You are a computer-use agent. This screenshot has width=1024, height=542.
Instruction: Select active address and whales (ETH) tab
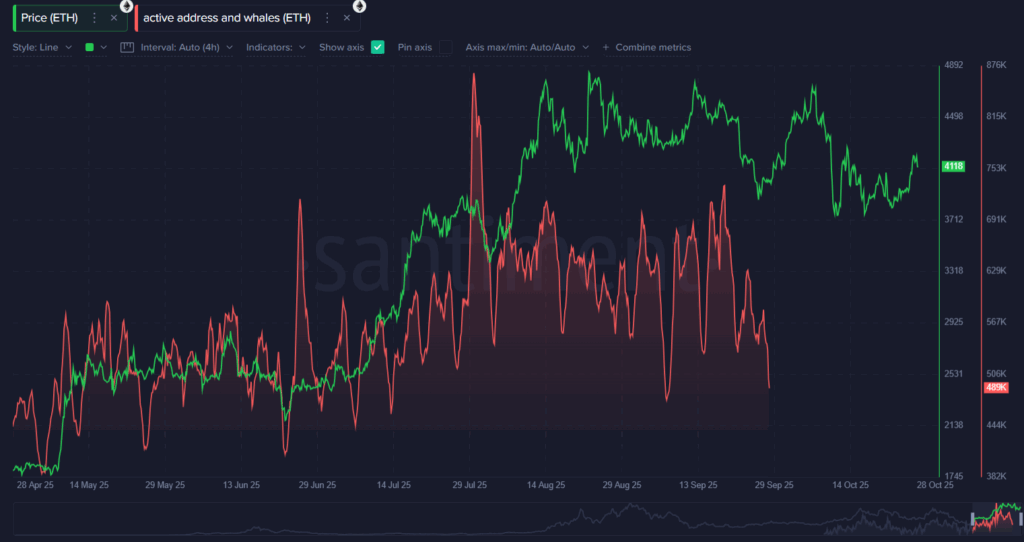pyautogui.click(x=226, y=18)
